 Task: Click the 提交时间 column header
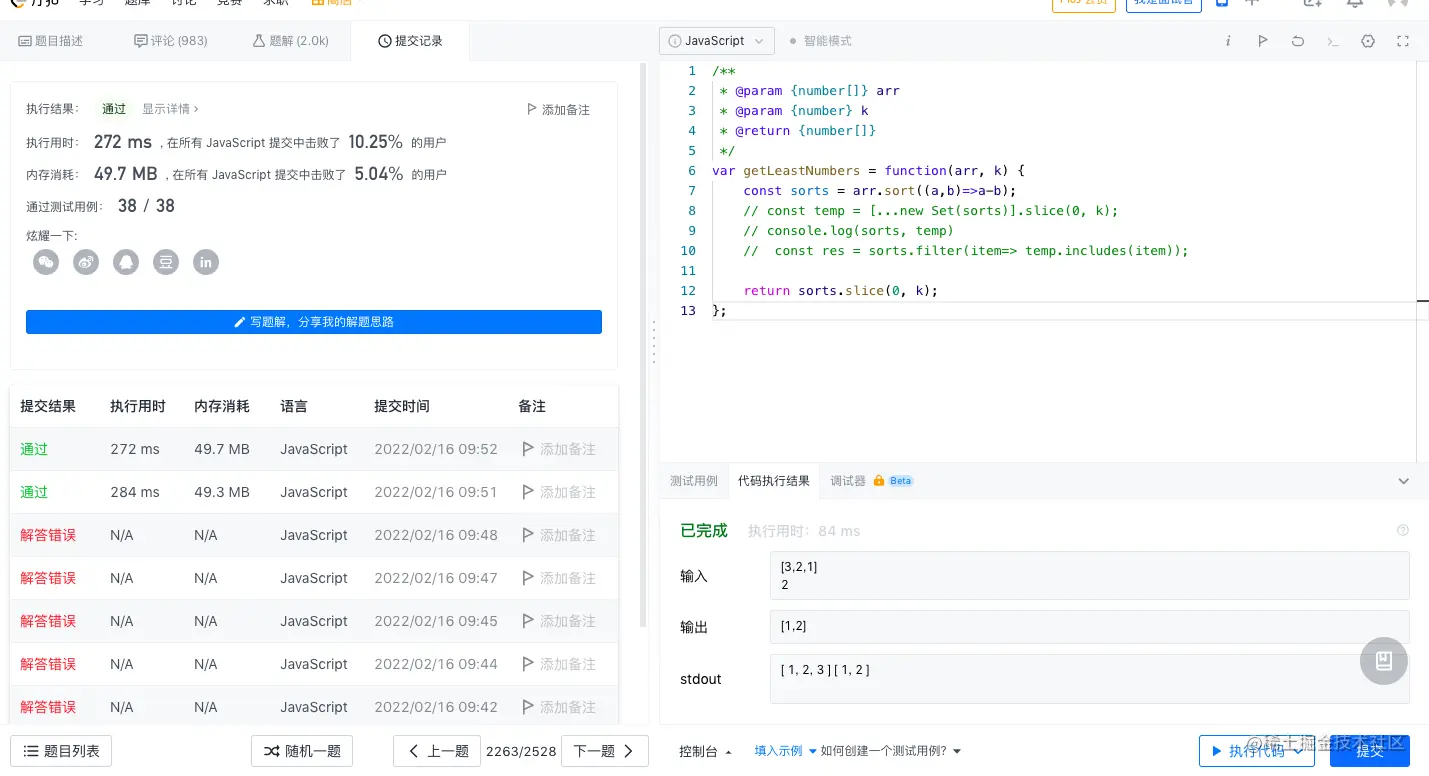click(x=402, y=406)
